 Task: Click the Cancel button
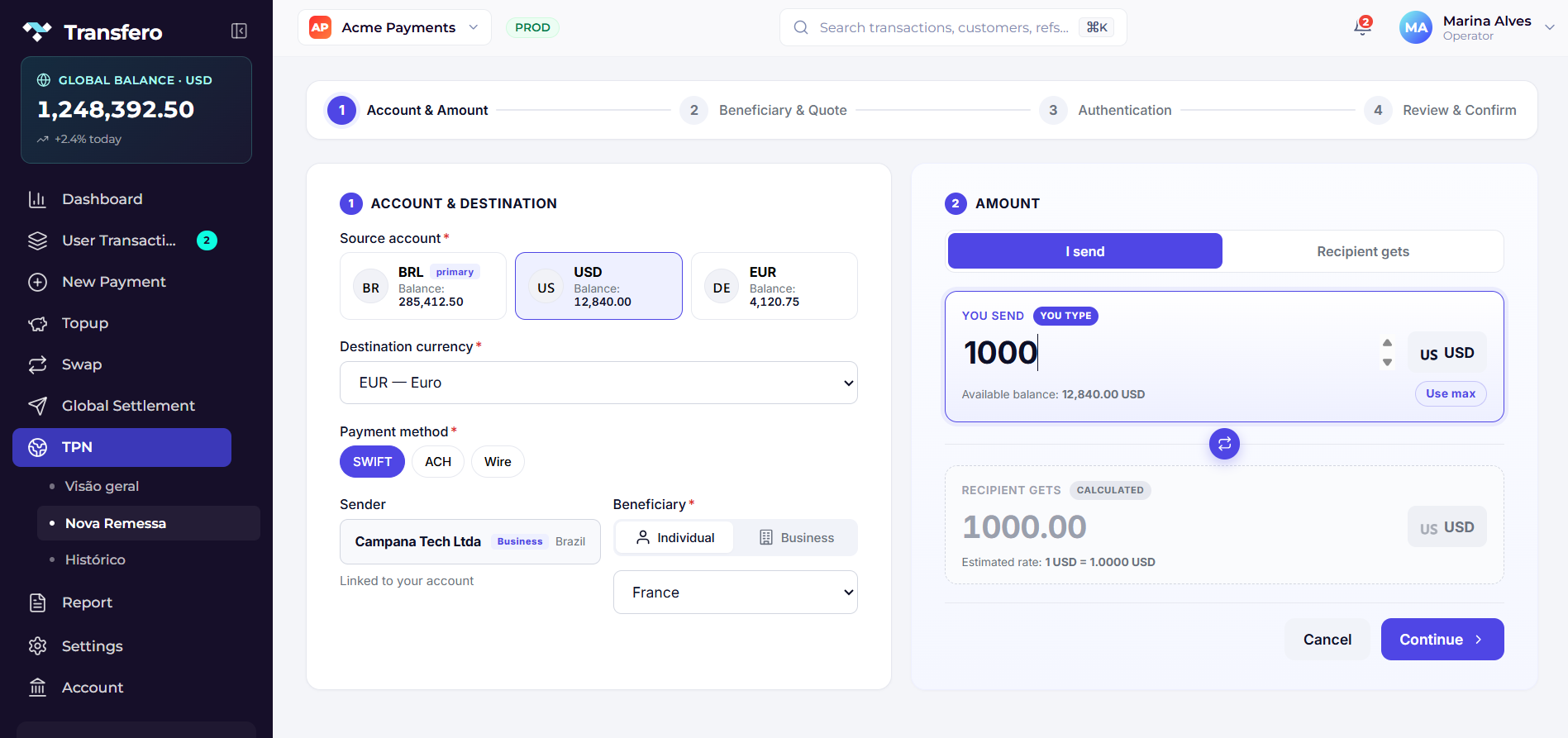click(1327, 640)
